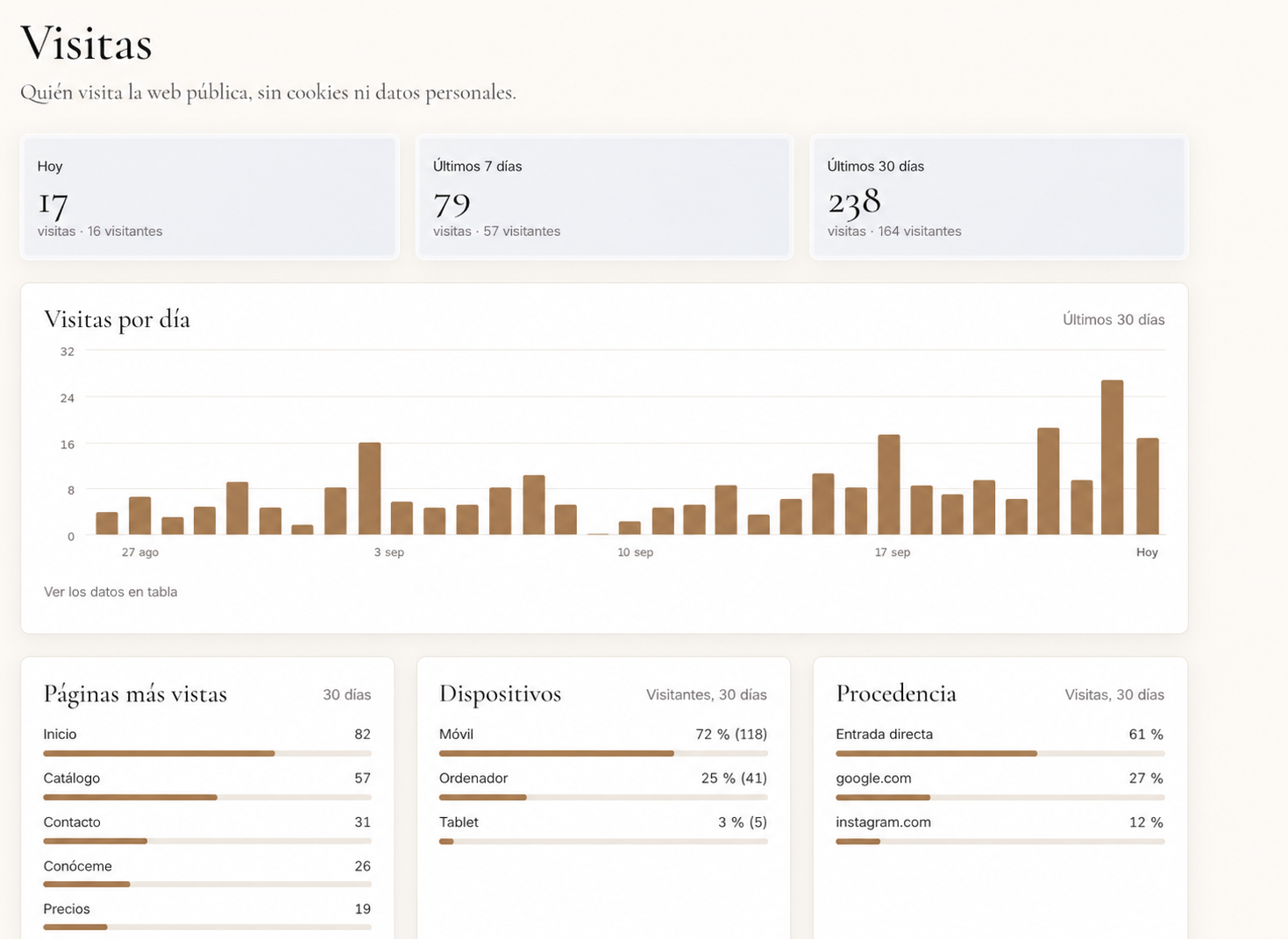Viewport: 1288px width, 939px height.
Task: Click the 'google.com' source label
Action: click(873, 779)
